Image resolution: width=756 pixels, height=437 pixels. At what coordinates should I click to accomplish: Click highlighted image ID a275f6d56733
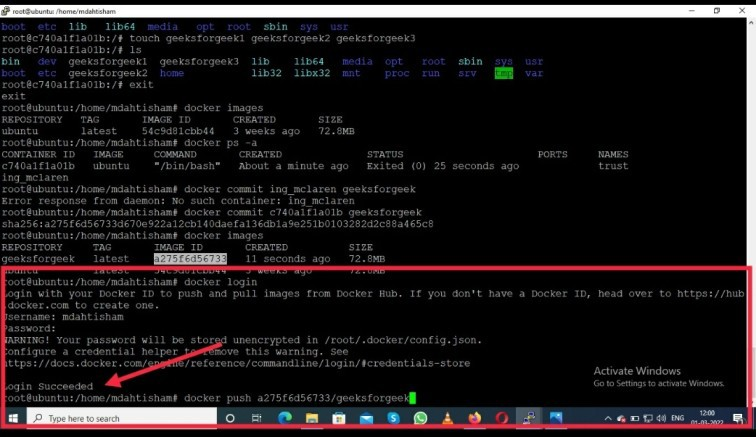pyautogui.click(x=190, y=259)
